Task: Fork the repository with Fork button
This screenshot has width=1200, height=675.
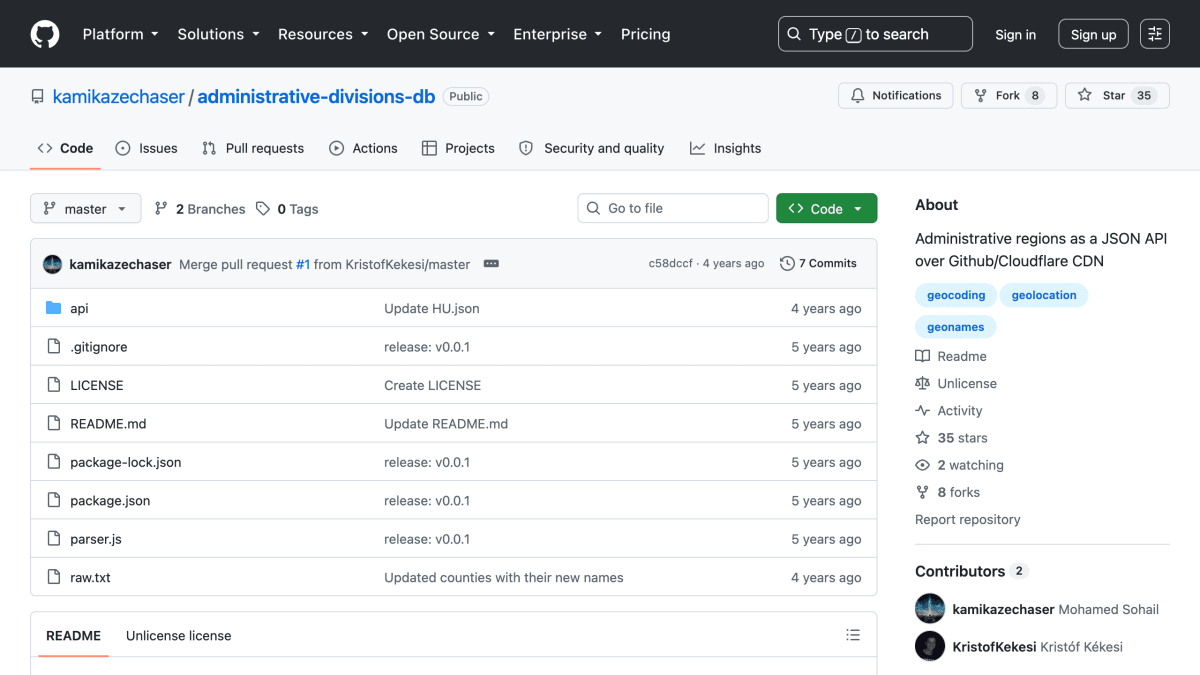Action: (x=1009, y=96)
